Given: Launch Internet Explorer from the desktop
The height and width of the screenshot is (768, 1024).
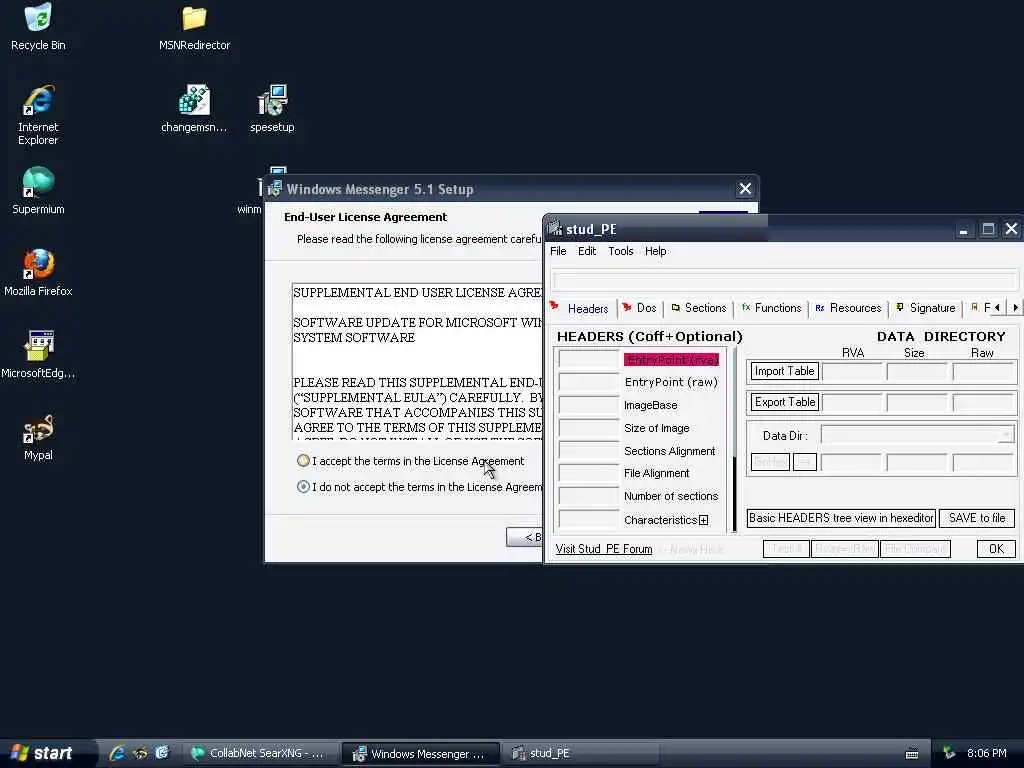Looking at the screenshot, I should [x=38, y=115].
